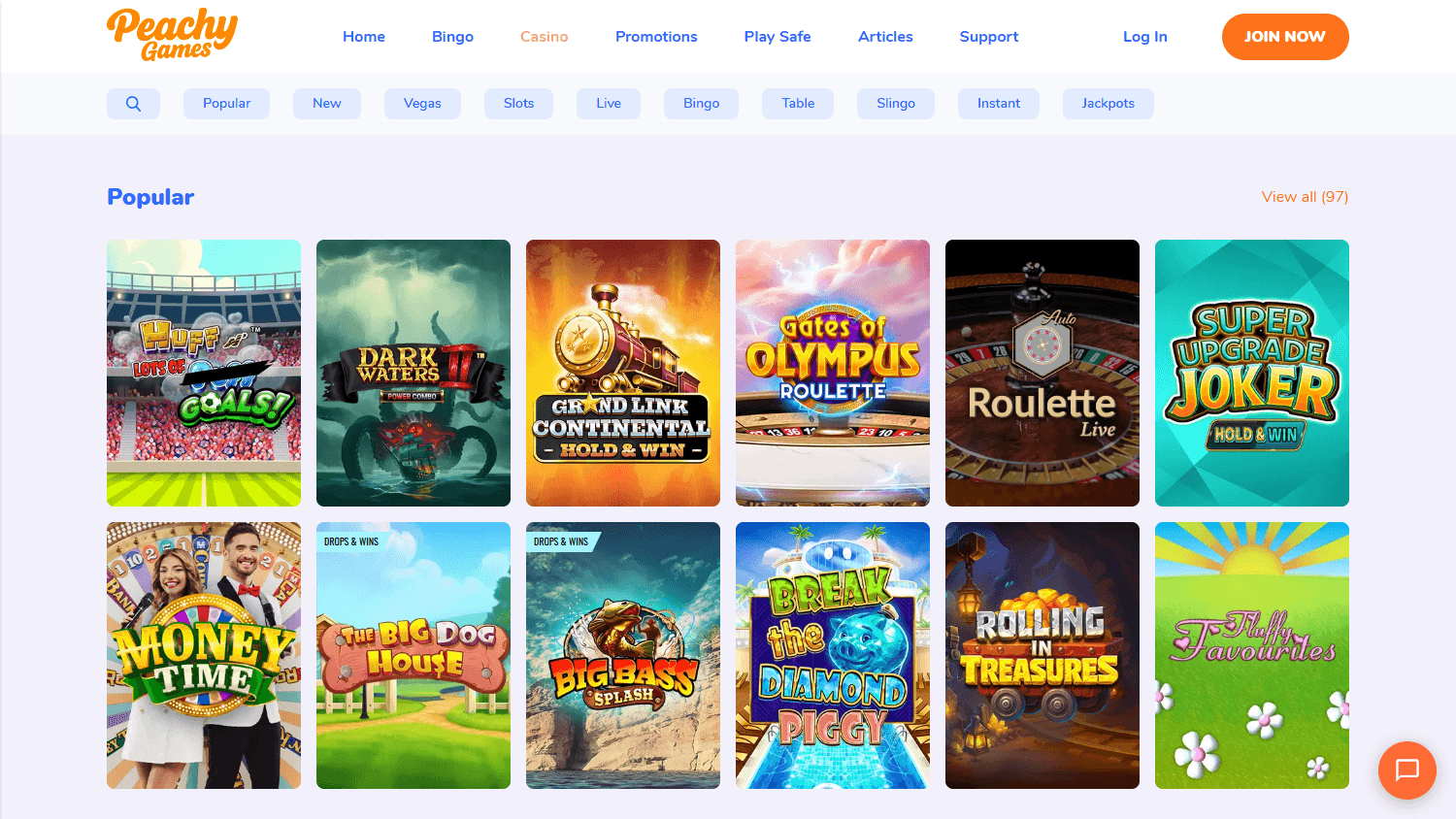Screen dimensions: 1456x819
Task: Open Dark Waters II Power Combo game
Action: 414,373
